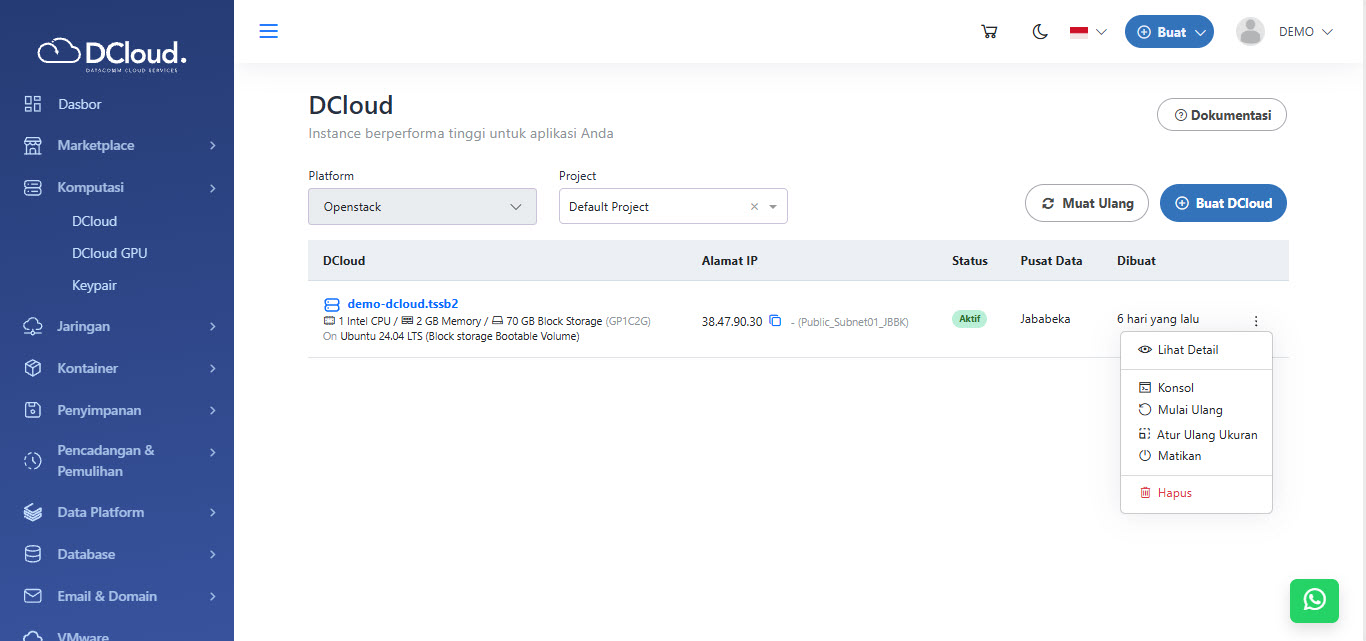Click the Buat DCloud button
The image size is (1366, 641).
1223,203
